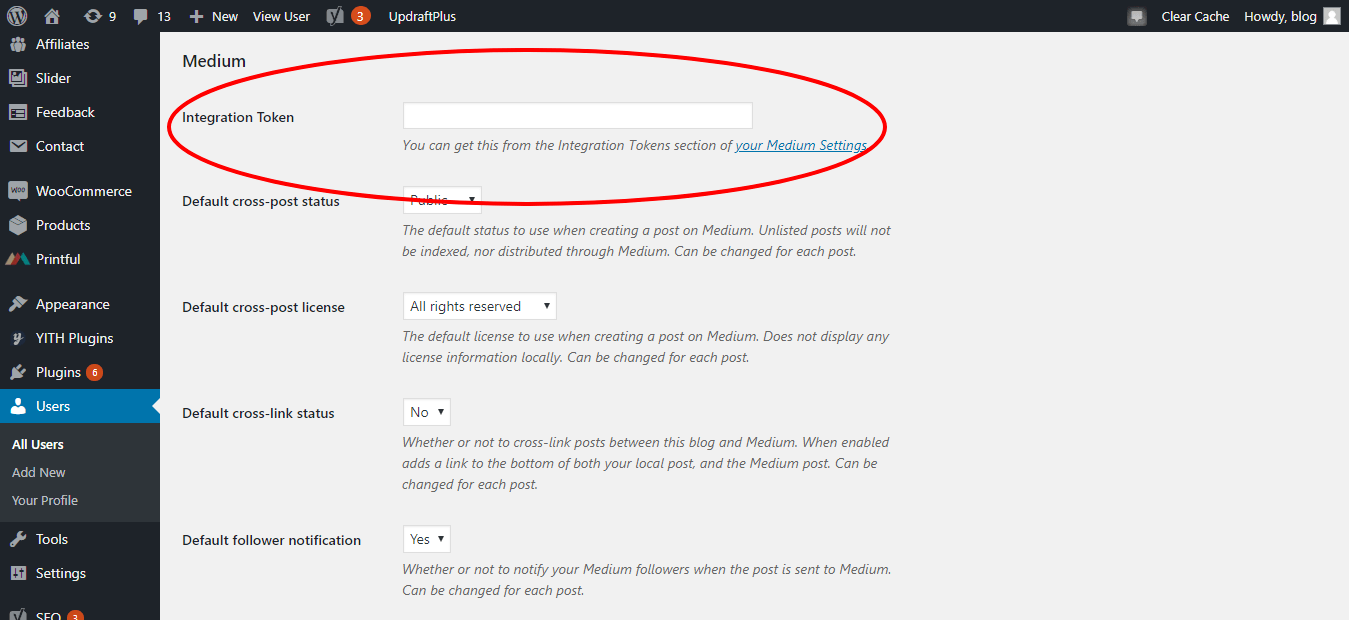Click inside the Integration Token field
The width and height of the screenshot is (1349, 620).
pos(576,115)
